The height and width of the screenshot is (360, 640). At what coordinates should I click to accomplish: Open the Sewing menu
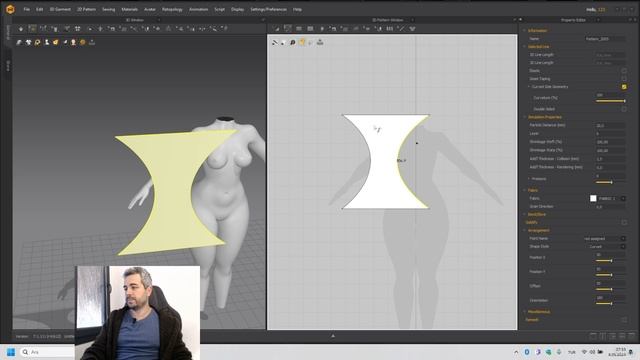(x=109, y=9)
